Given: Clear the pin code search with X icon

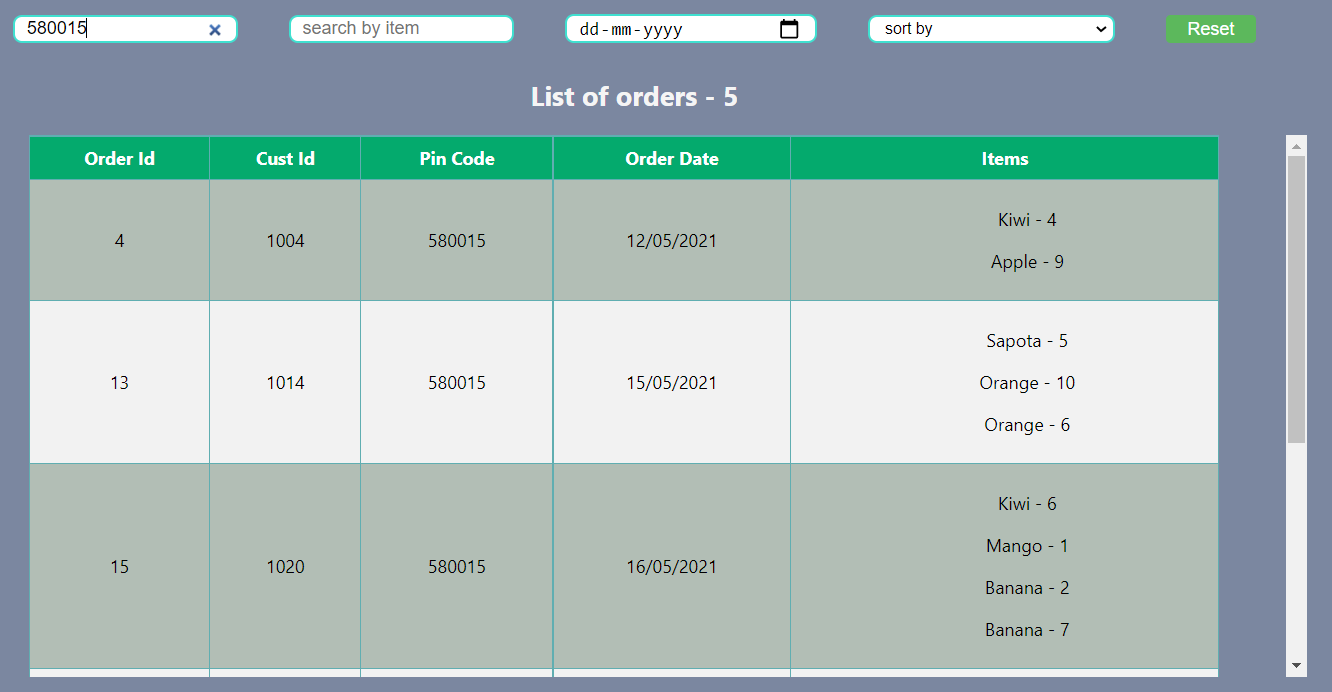Looking at the screenshot, I should coord(214,30).
